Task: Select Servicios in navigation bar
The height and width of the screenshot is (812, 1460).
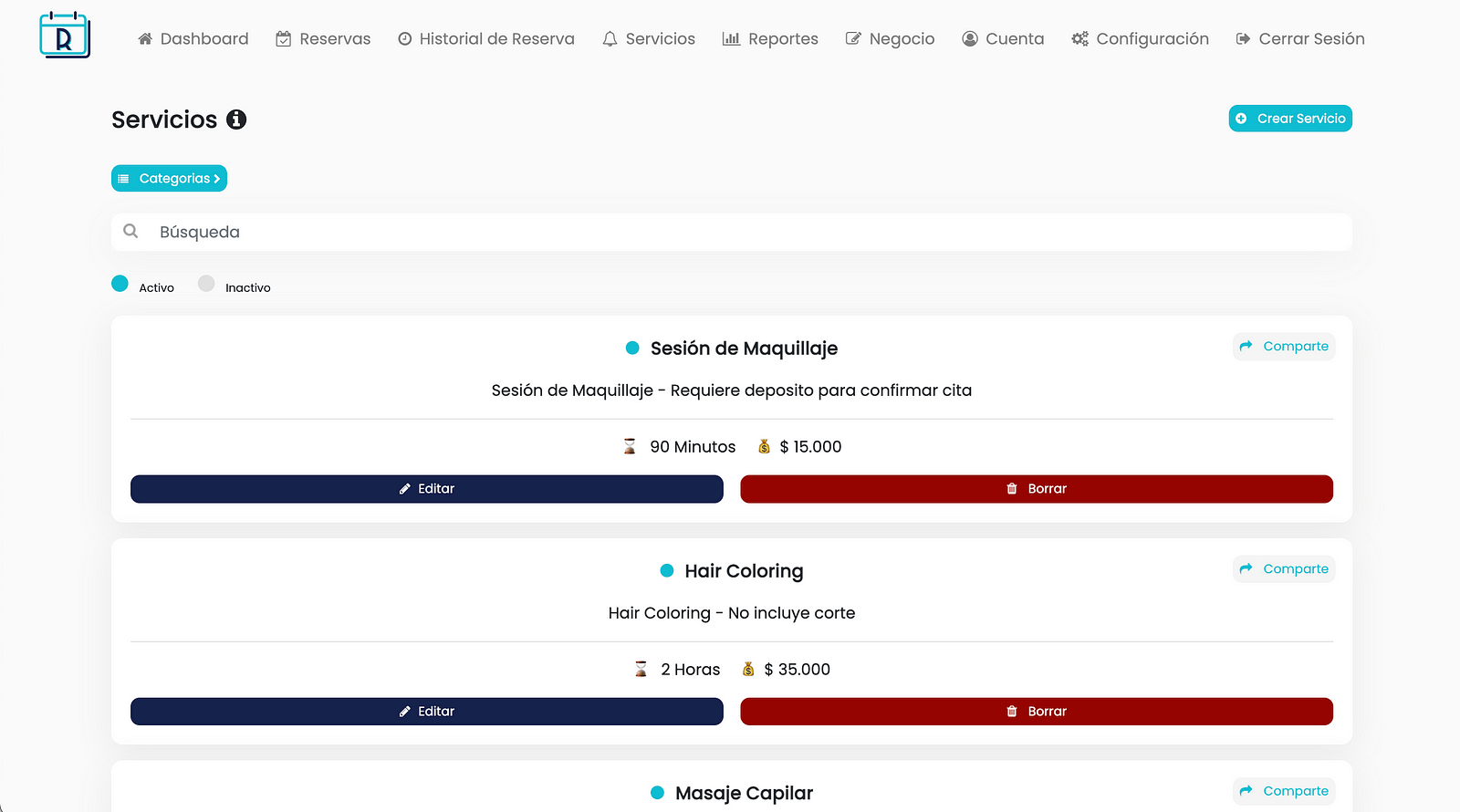Action: (649, 38)
